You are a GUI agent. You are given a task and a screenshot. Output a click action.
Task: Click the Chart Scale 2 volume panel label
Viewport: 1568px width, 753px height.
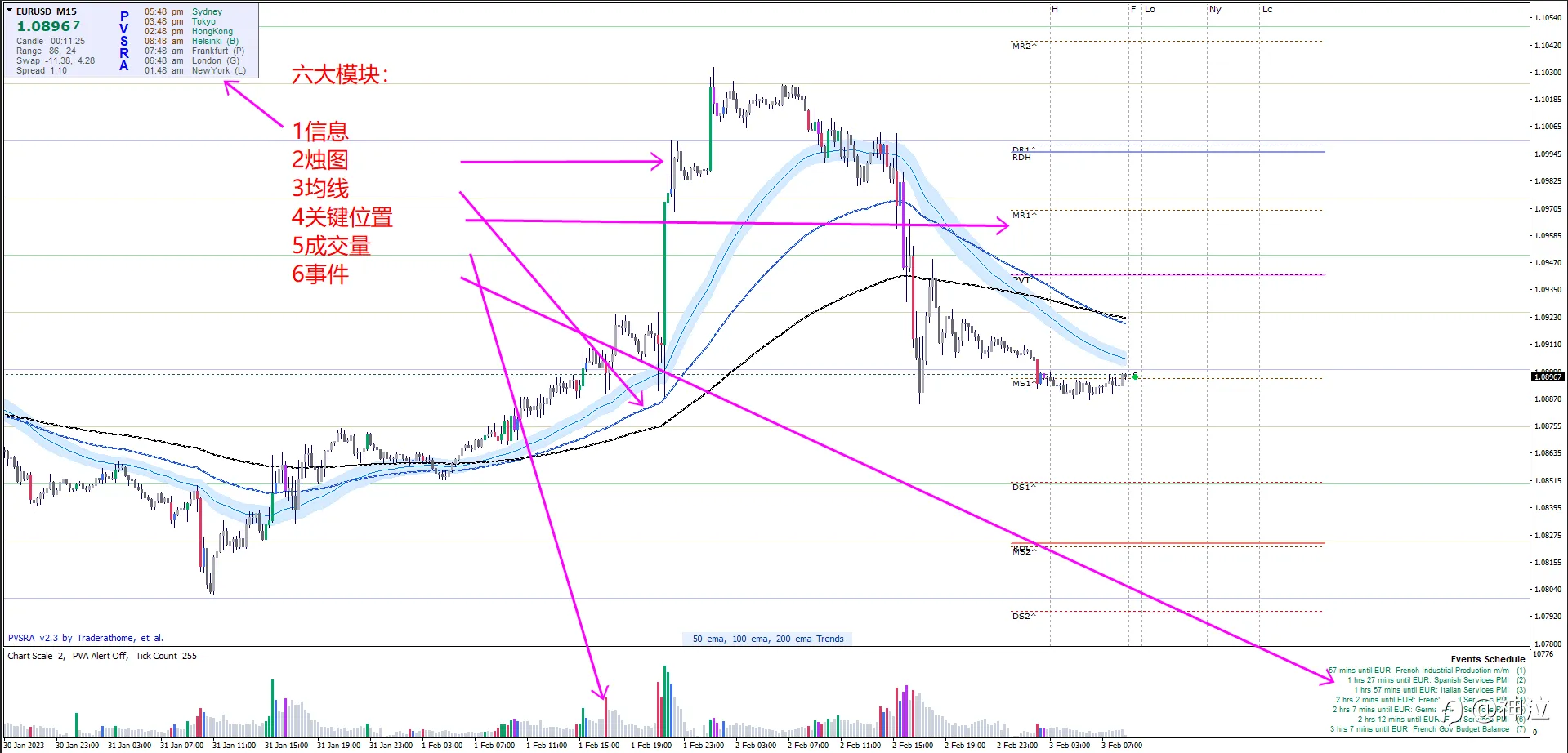coord(102,656)
